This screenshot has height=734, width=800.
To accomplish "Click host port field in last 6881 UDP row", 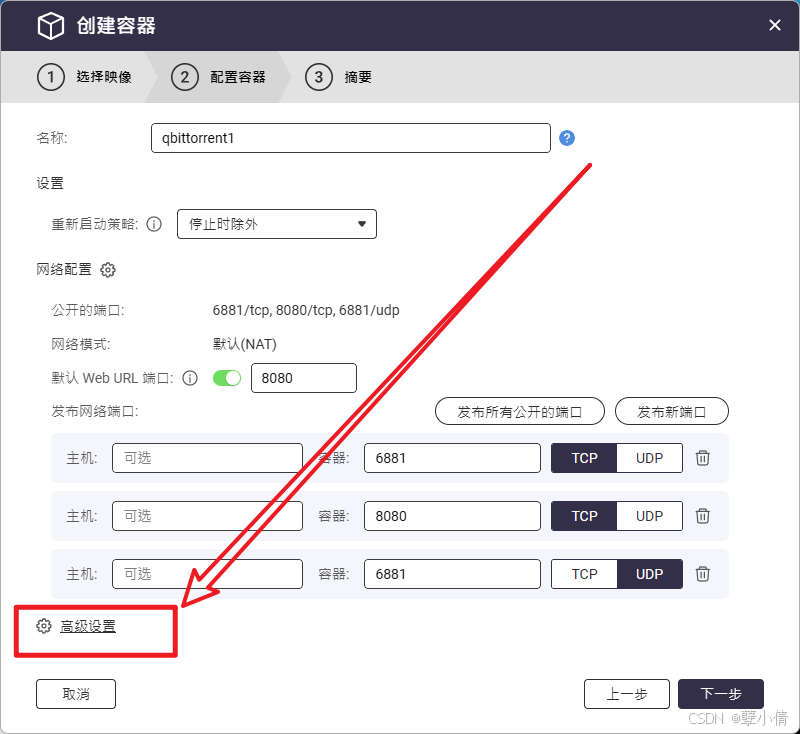I will [207, 574].
